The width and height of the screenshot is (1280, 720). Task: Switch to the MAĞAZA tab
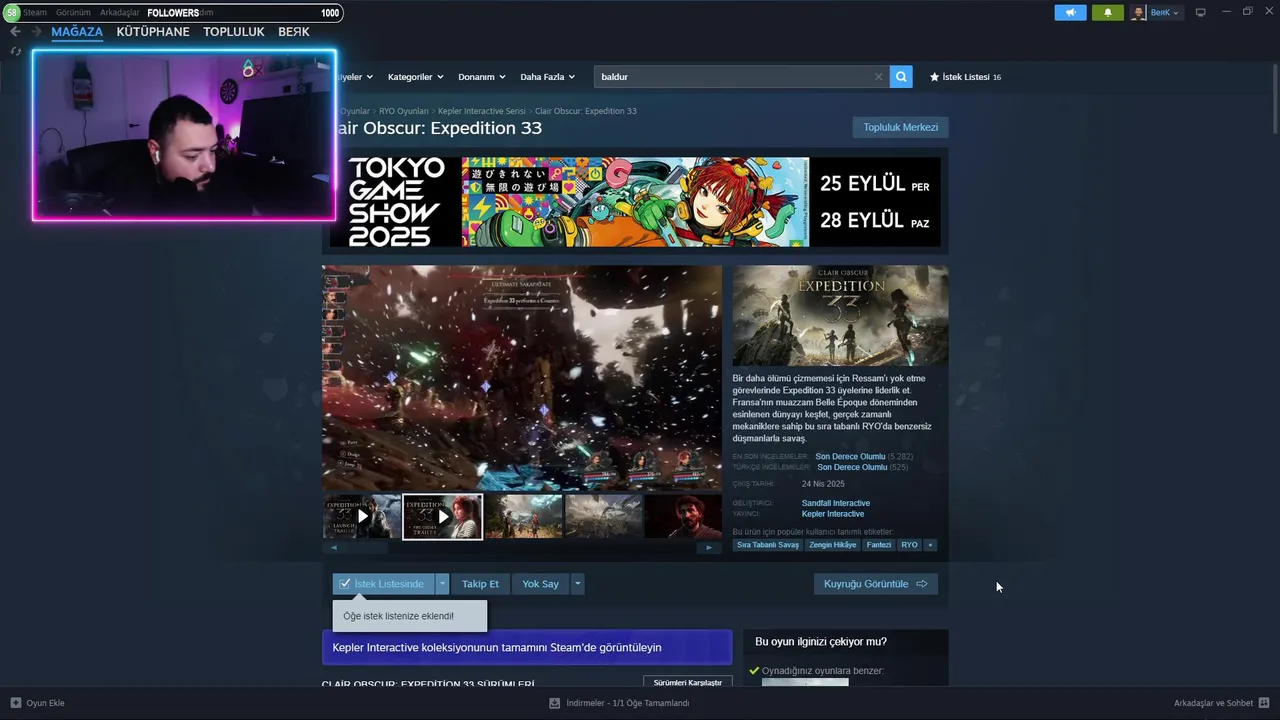pyautogui.click(x=77, y=32)
